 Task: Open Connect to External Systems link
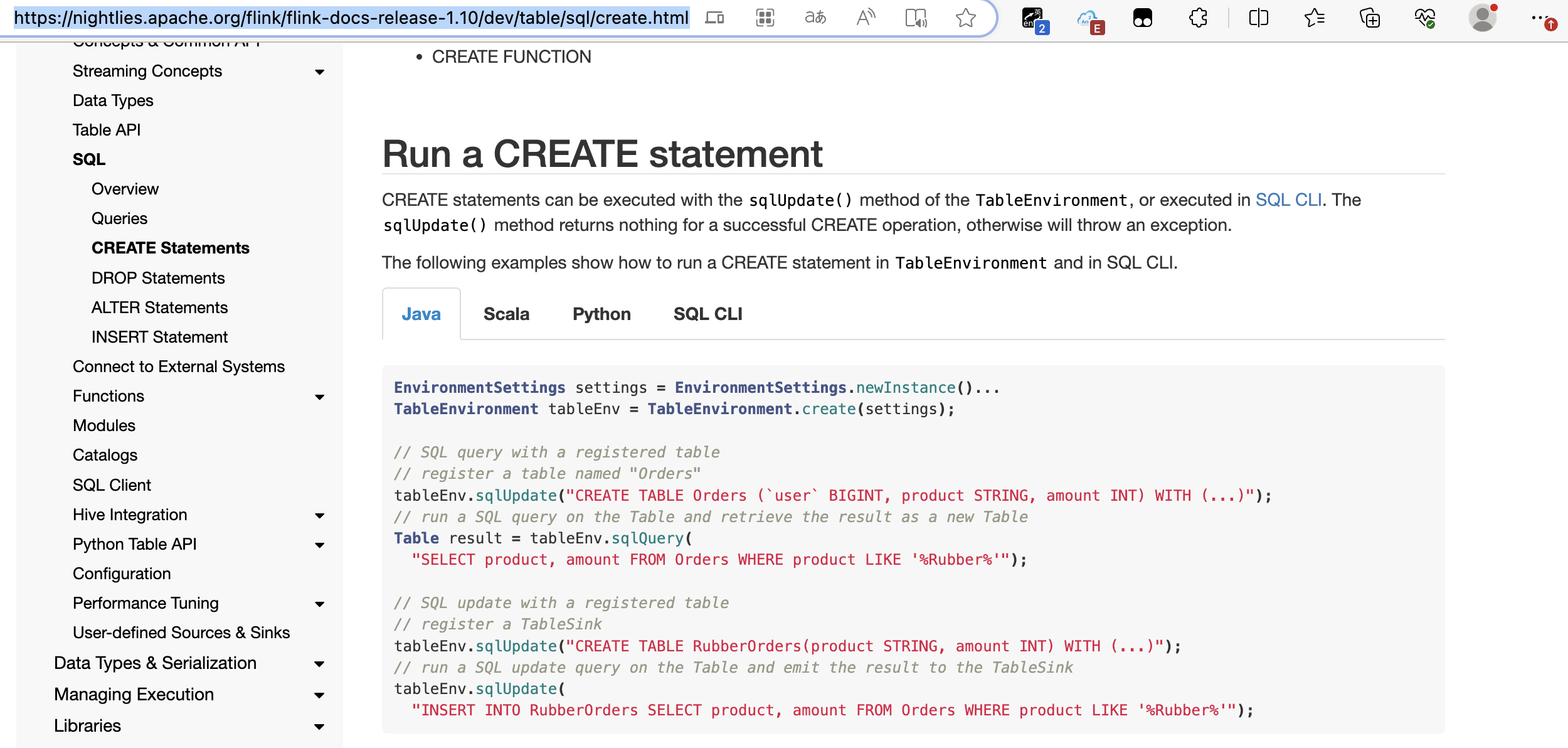(x=179, y=366)
